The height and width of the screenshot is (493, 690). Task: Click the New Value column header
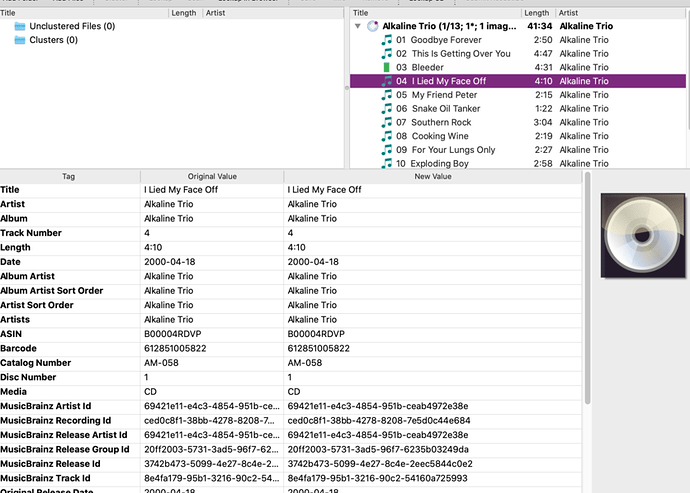click(x=433, y=177)
